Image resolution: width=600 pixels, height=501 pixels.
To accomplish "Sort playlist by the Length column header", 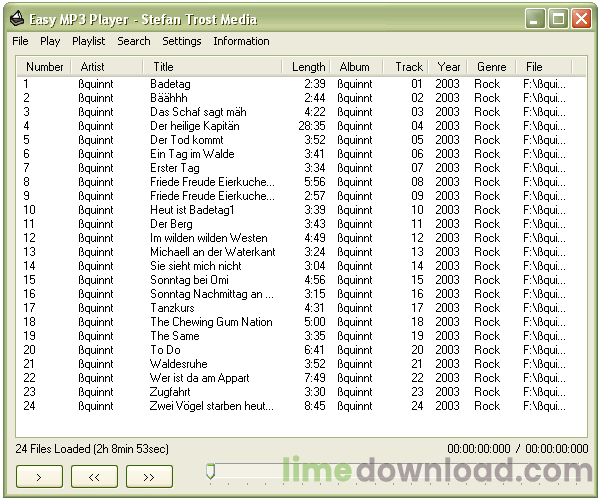I will tap(308, 67).
